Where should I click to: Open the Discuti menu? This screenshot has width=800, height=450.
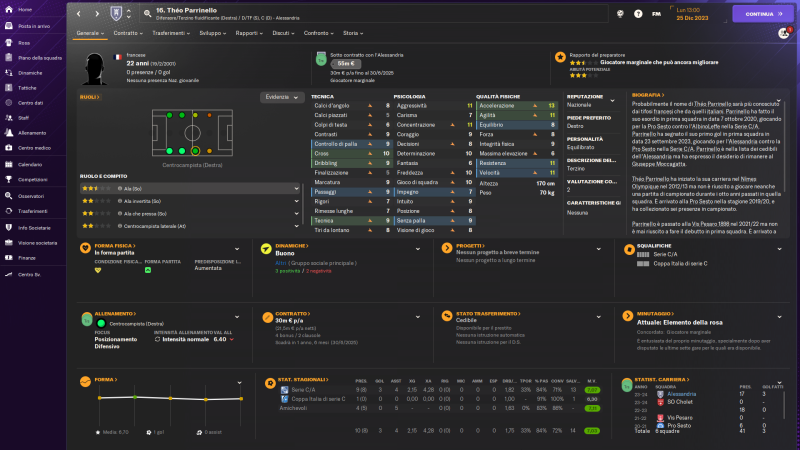click(x=283, y=33)
